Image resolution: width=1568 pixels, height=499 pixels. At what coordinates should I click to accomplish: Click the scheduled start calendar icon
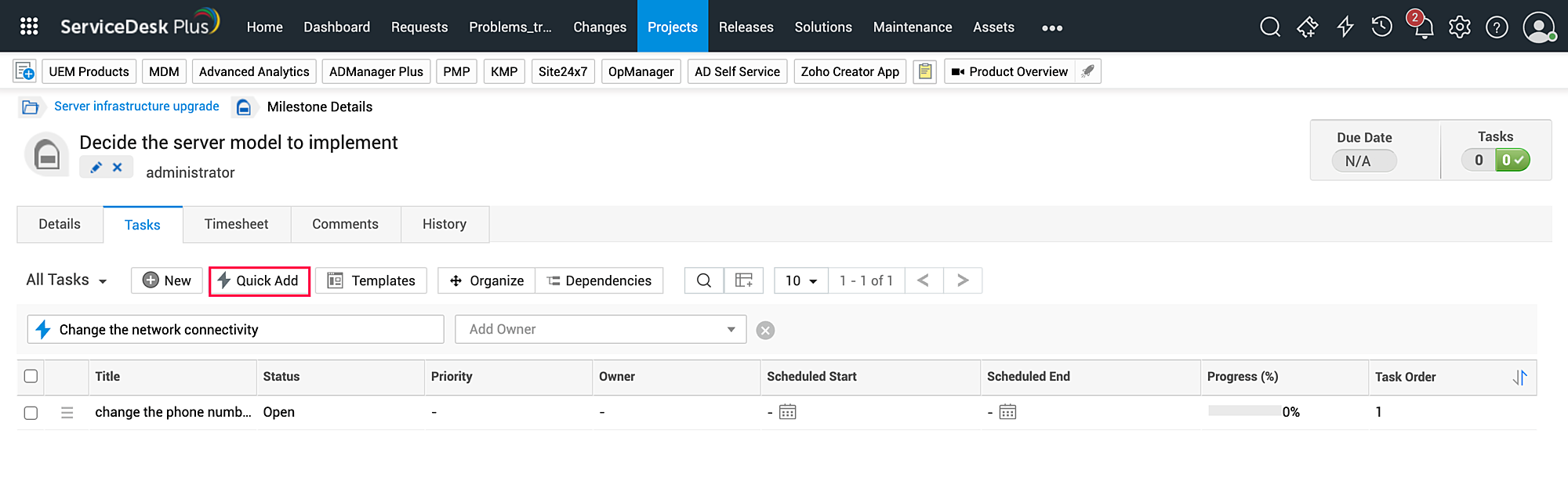787,412
